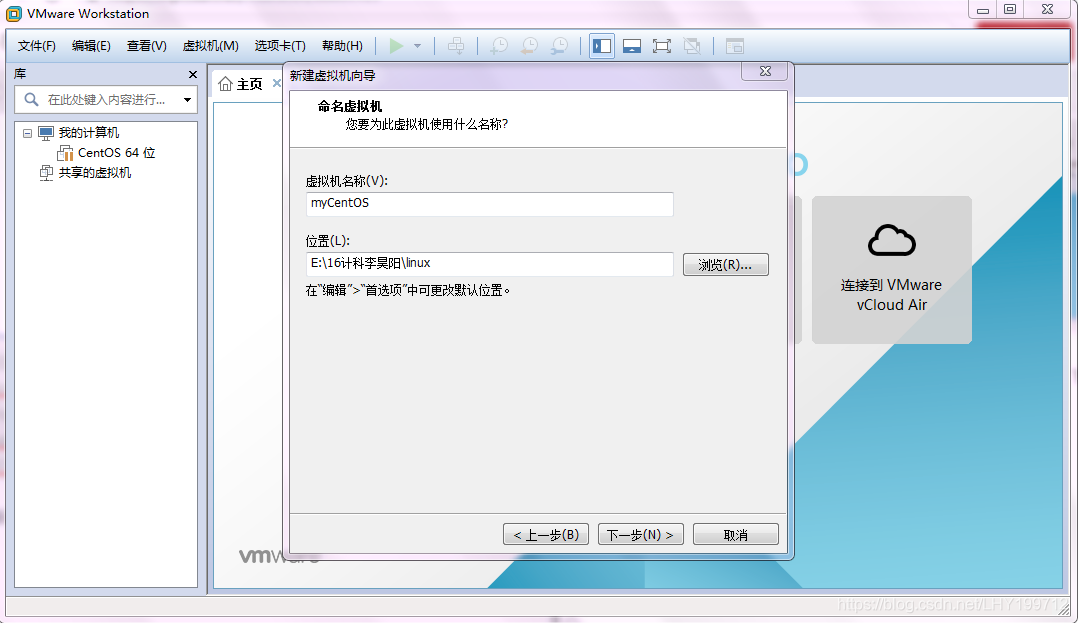The width and height of the screenshot is (1078, 623).
Task: Click the 位置 path input field
Action: point(490,264)
